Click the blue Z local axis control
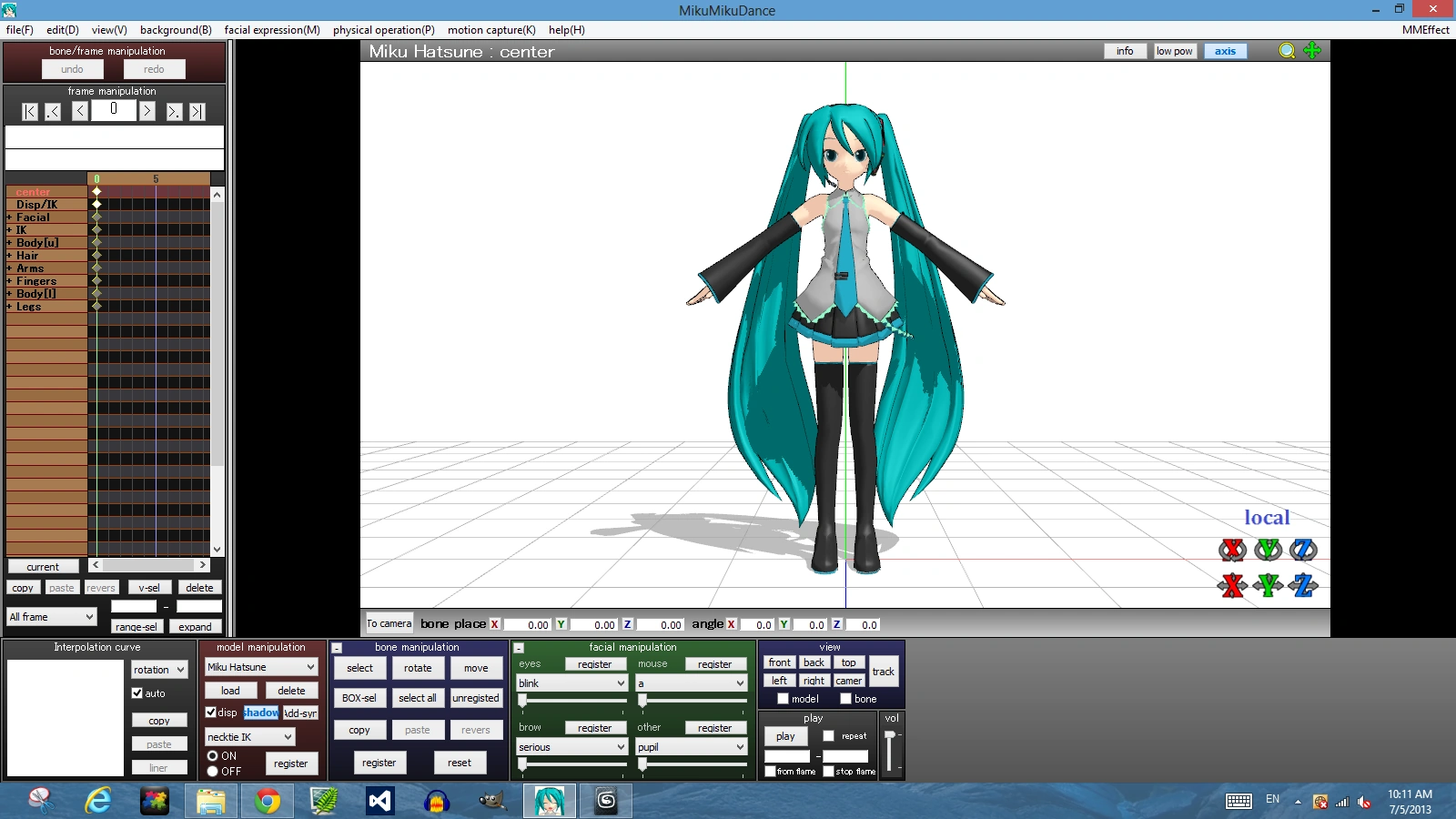The width and height of the screenshot is (1456, 819). click(x=1301, y=550)
